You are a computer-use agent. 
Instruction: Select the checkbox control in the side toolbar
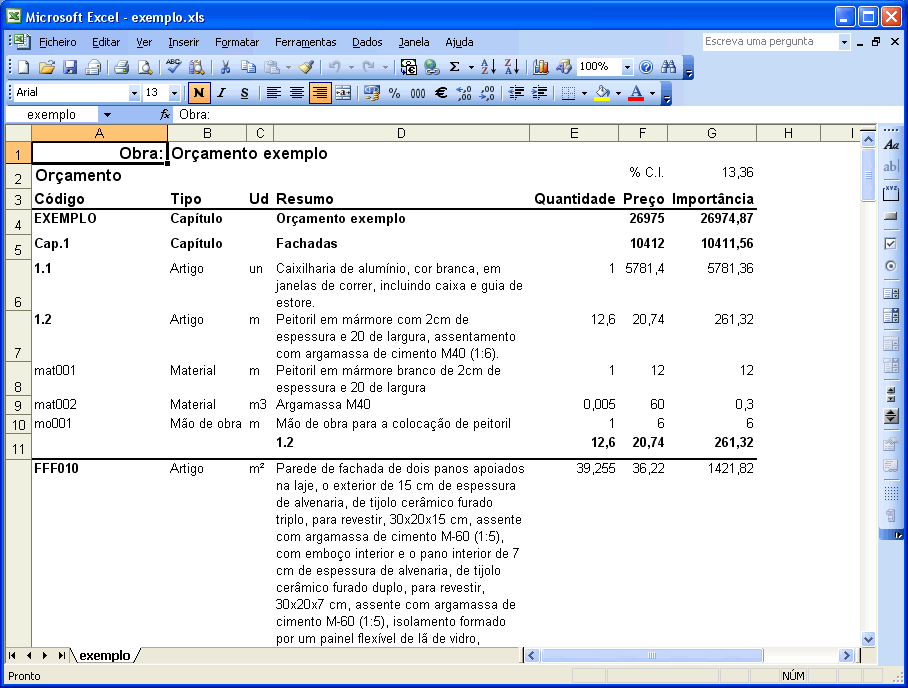pyautogui.click(x=891, y=244)
